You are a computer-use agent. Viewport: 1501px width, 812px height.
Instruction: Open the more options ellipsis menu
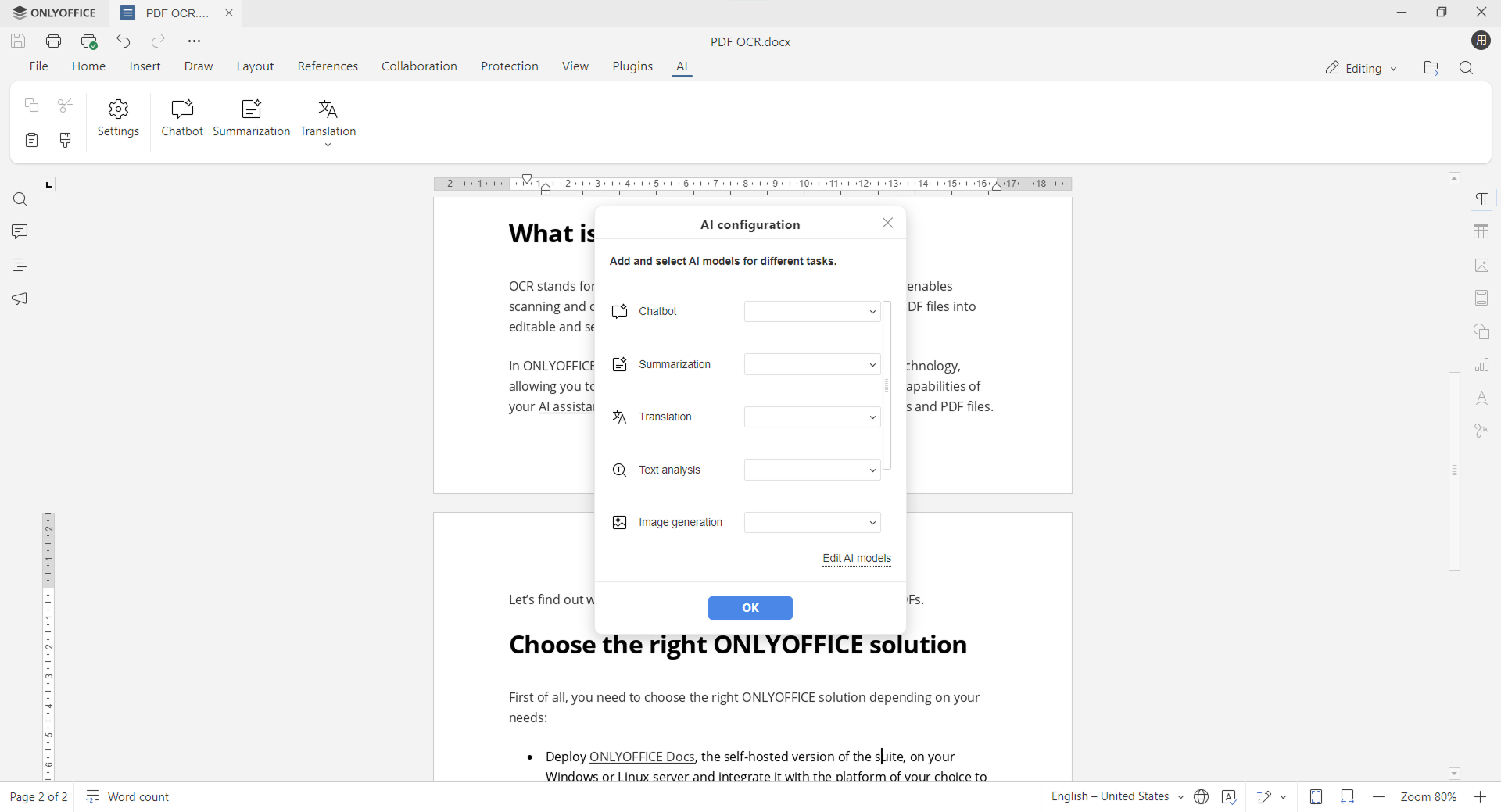click(x=195, y=41)
